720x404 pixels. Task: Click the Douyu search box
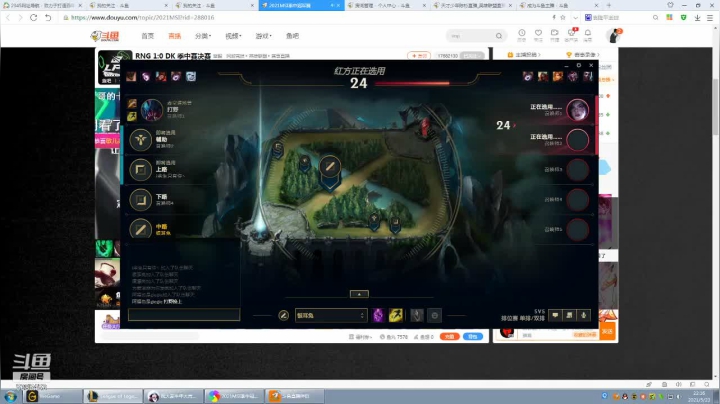click(476, 36)
